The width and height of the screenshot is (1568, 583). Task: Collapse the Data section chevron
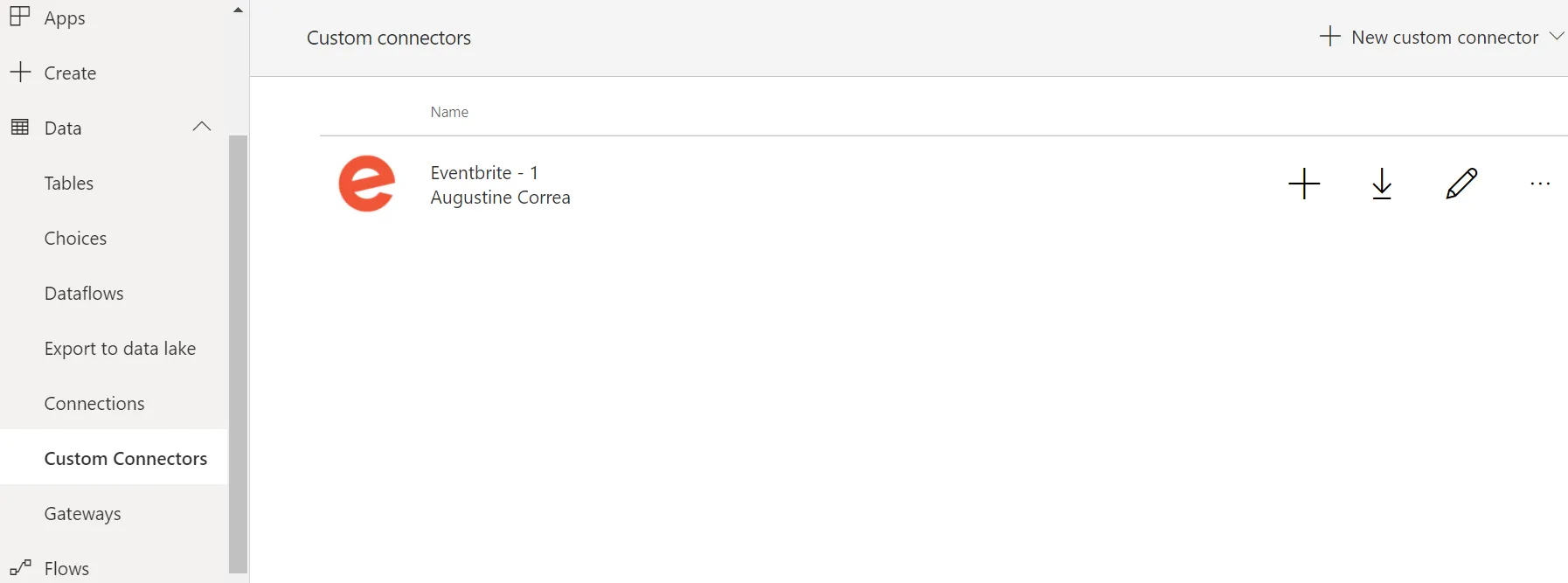point(202,127)
